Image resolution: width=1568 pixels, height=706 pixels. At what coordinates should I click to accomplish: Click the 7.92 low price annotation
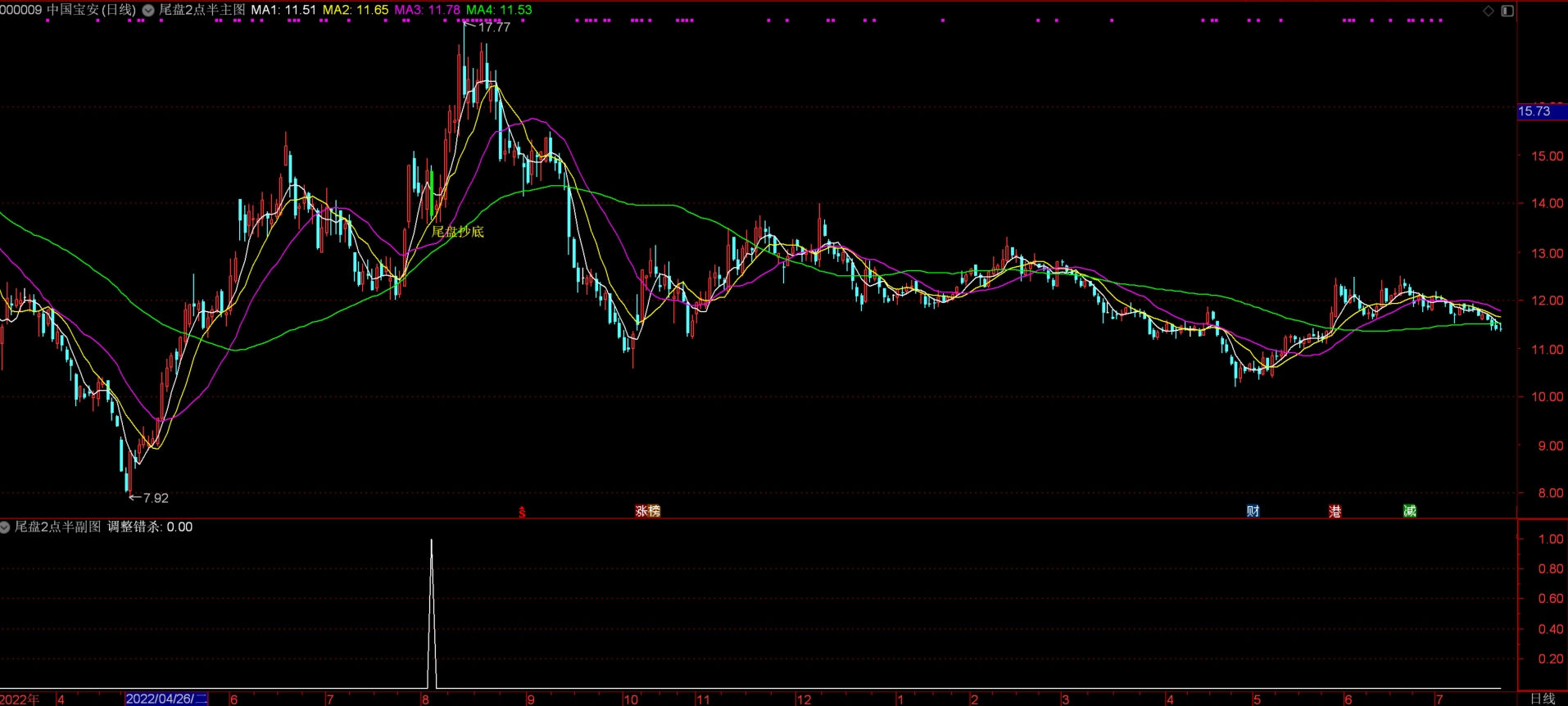(x=156, y=498)
